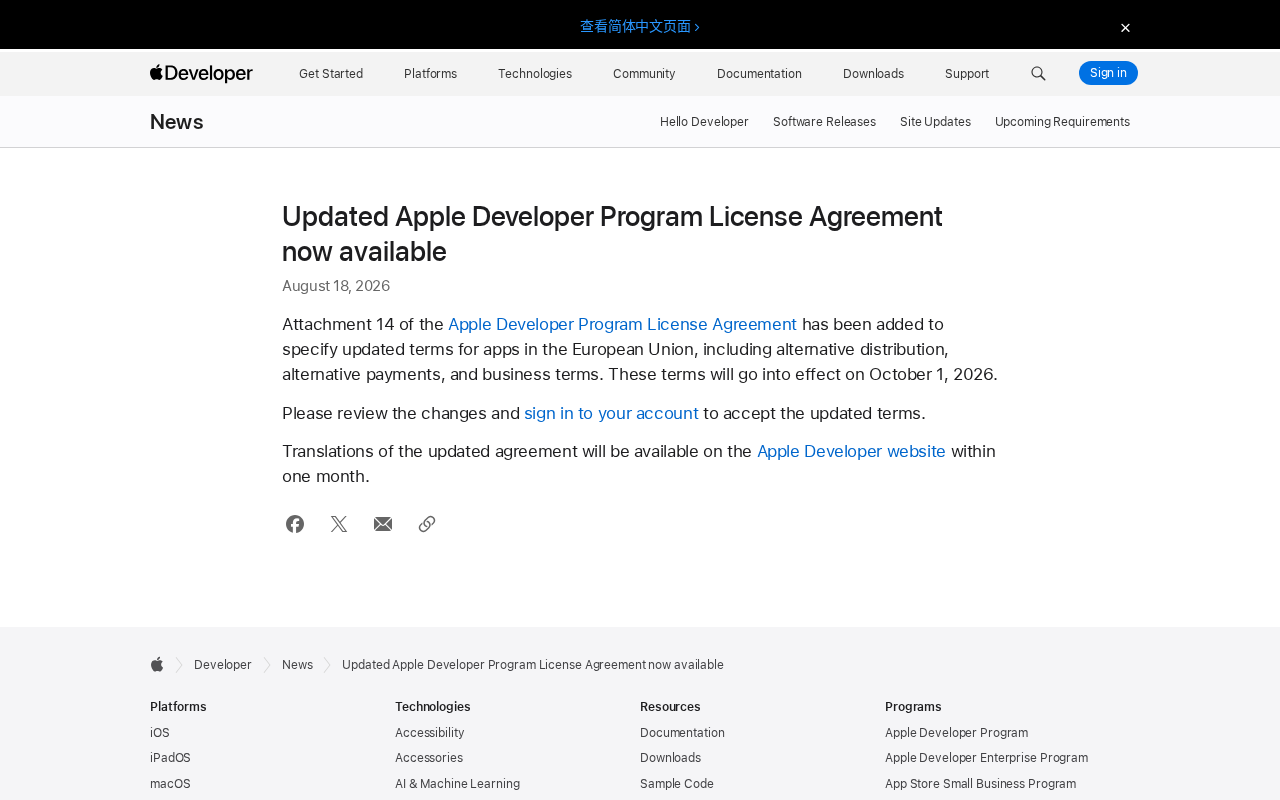
Task: Click the footer Programs column heading
Action: coord(913,707)
